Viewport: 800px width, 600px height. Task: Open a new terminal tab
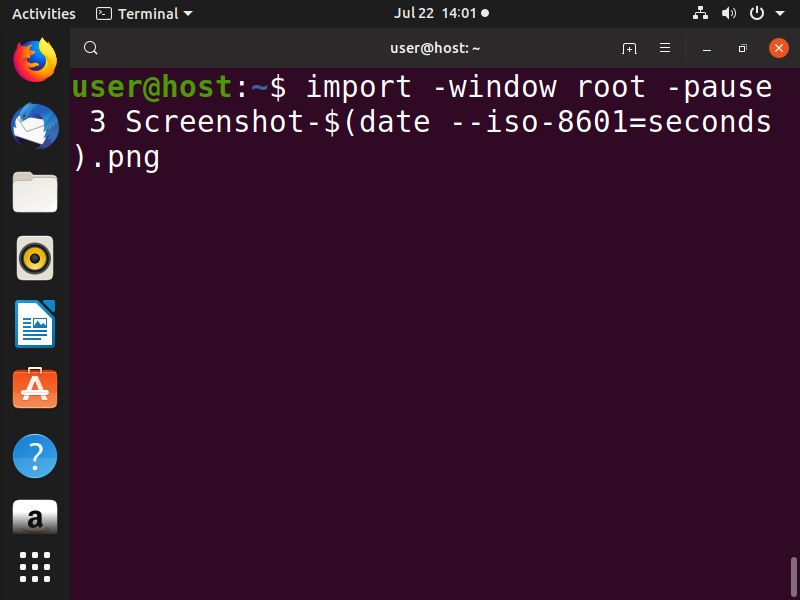pos(629,48)
